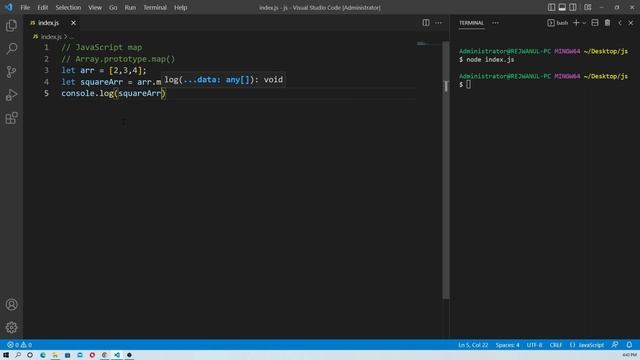Click Ln 5, Col 22 cursor position
The height and width of the screenshot is (360, 640).
(473, 345)
